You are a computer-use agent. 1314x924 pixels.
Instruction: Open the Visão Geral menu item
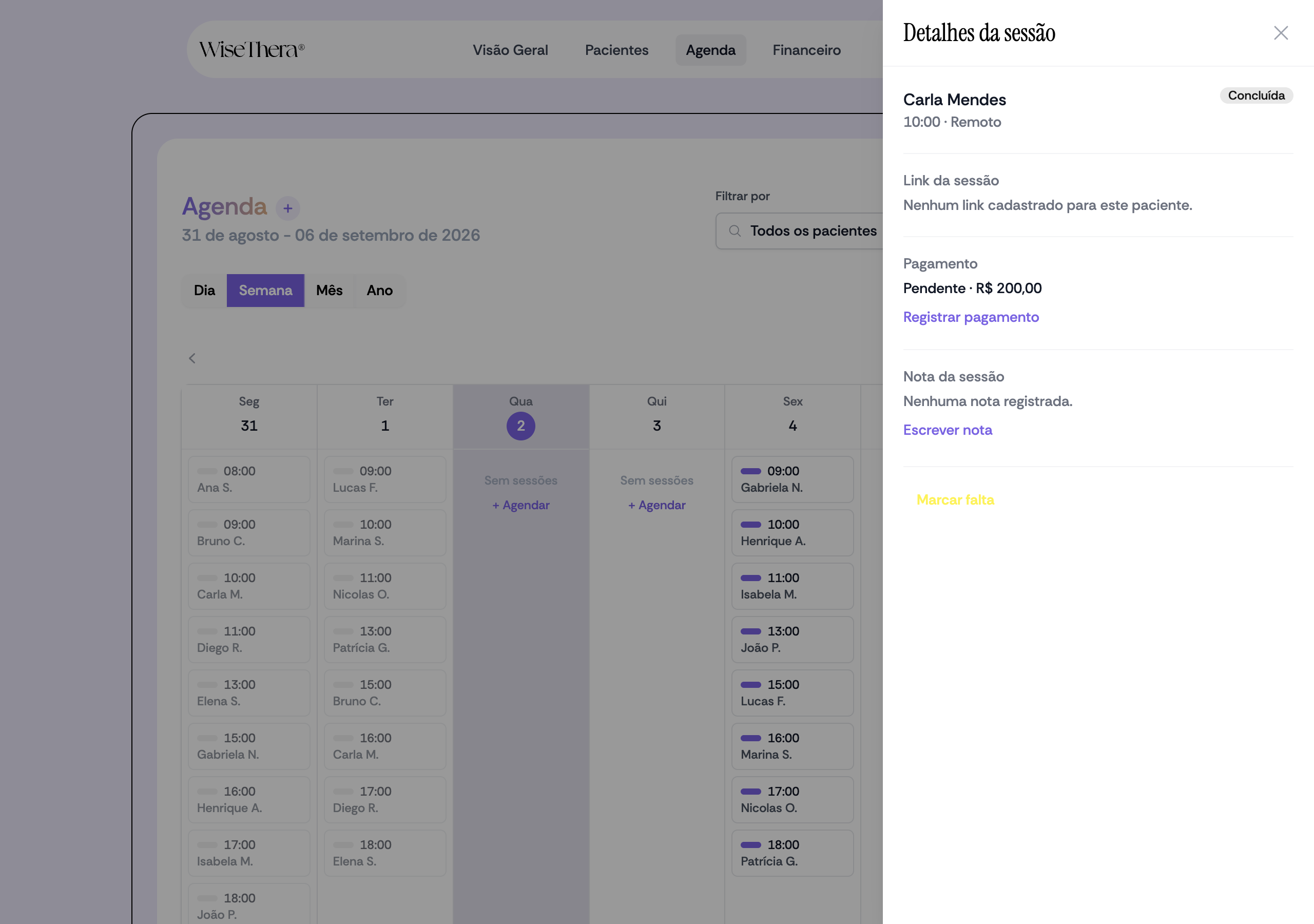point(510,50)
